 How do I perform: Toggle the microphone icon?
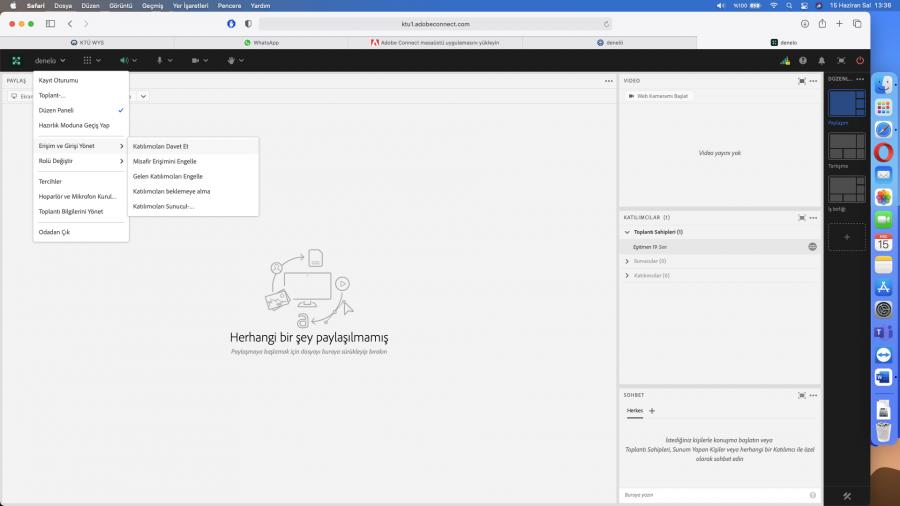[160, 60]
